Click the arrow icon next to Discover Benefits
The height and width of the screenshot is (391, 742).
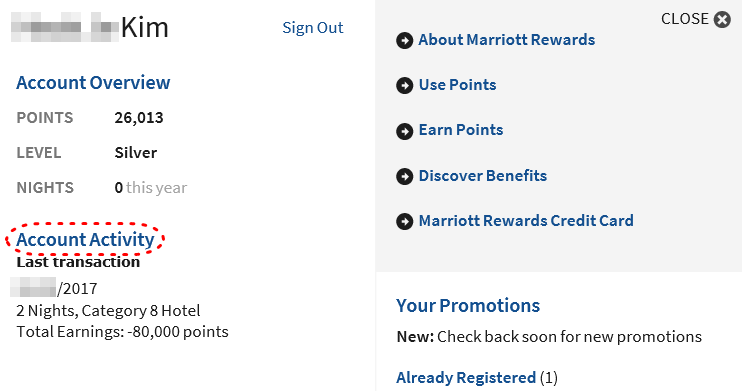[405, 177]
